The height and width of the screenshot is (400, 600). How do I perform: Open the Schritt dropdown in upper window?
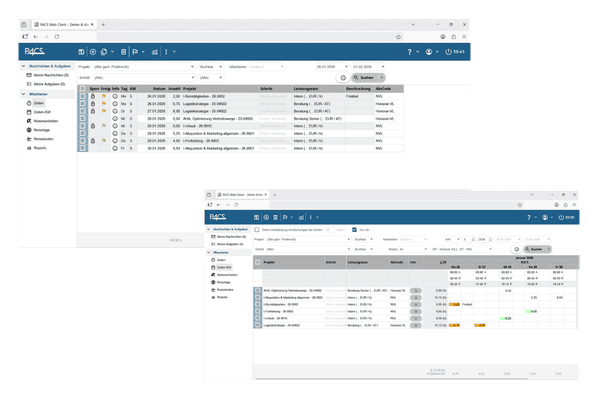144,78
